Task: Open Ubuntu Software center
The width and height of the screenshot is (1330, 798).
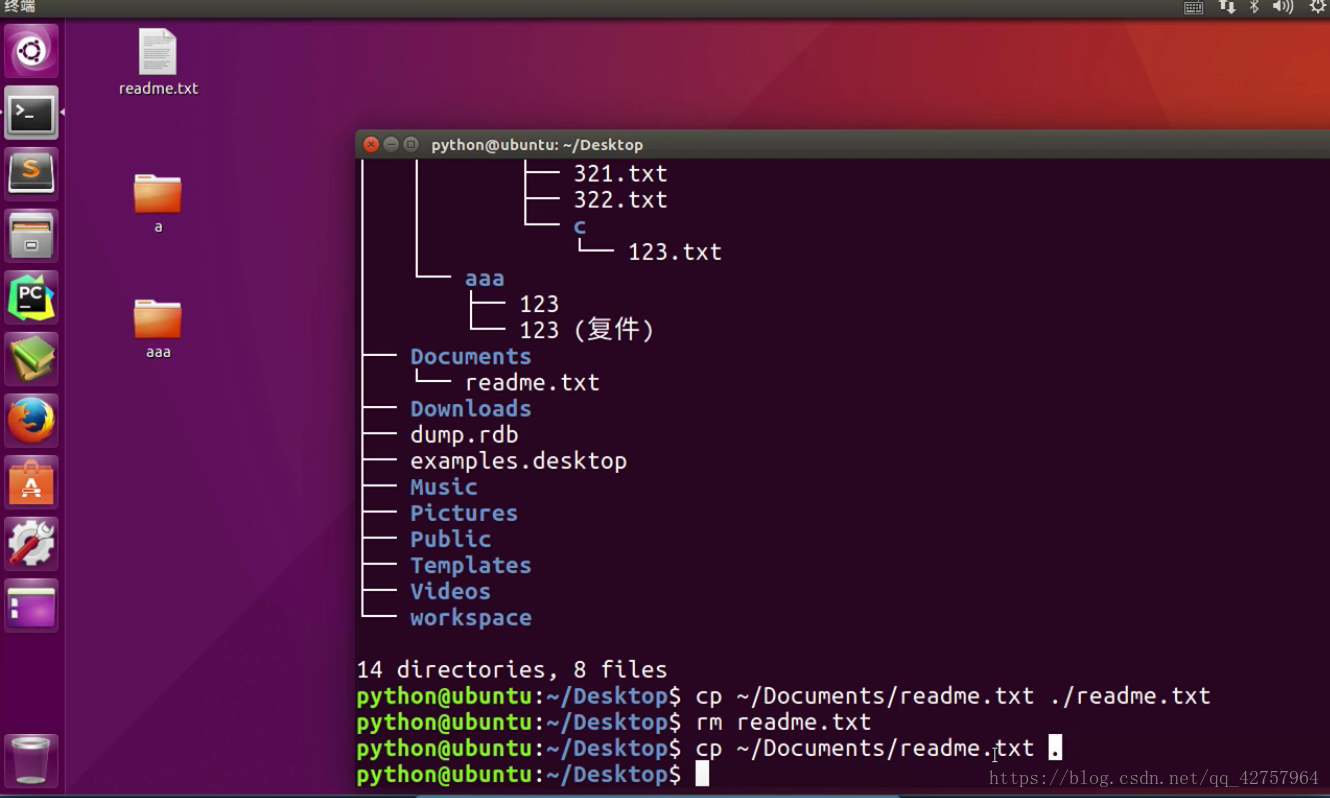Action: click(x=31, y=482)
